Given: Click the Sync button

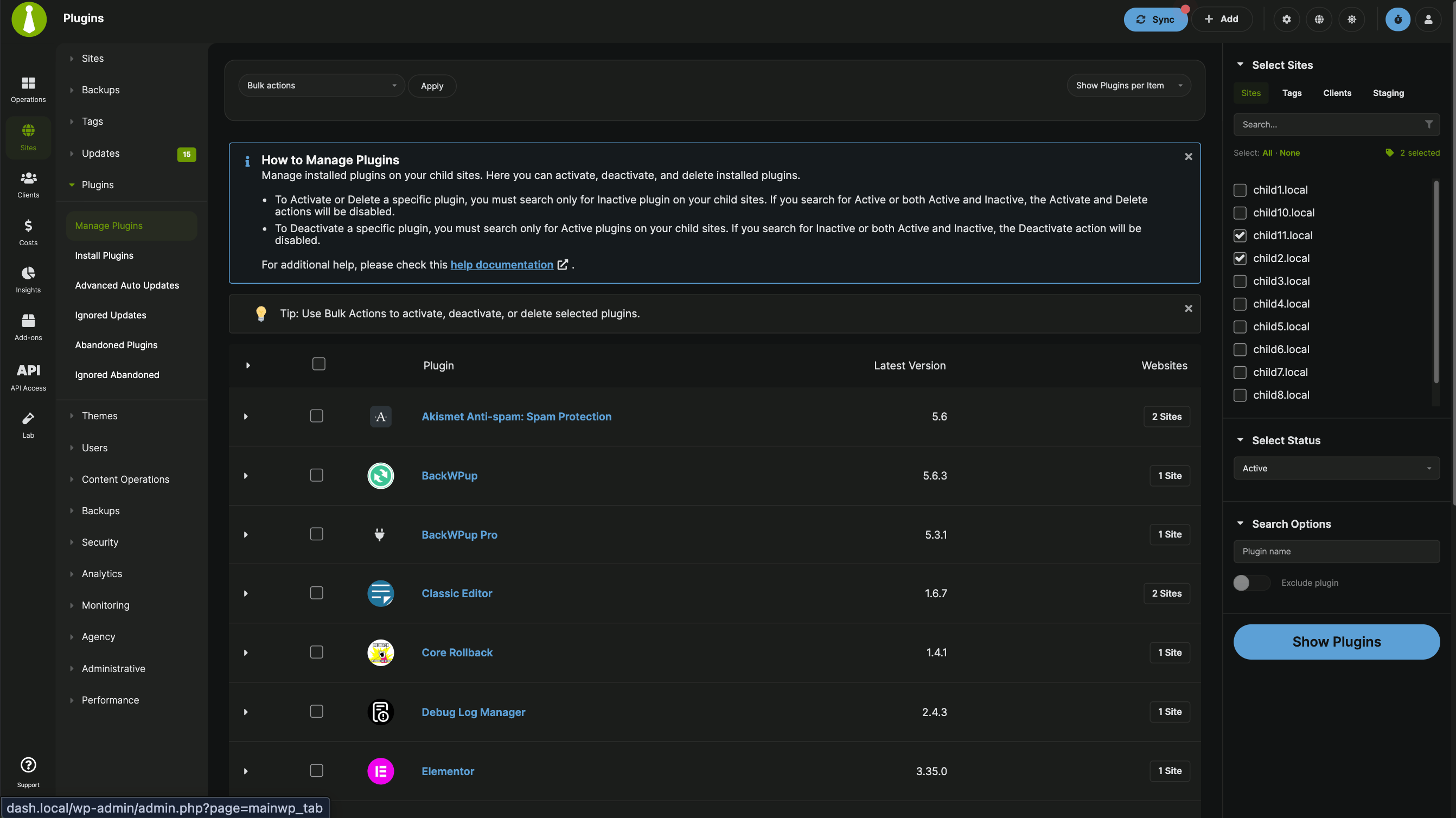Looking at the screenshot, I should [x=1155, y=19].
